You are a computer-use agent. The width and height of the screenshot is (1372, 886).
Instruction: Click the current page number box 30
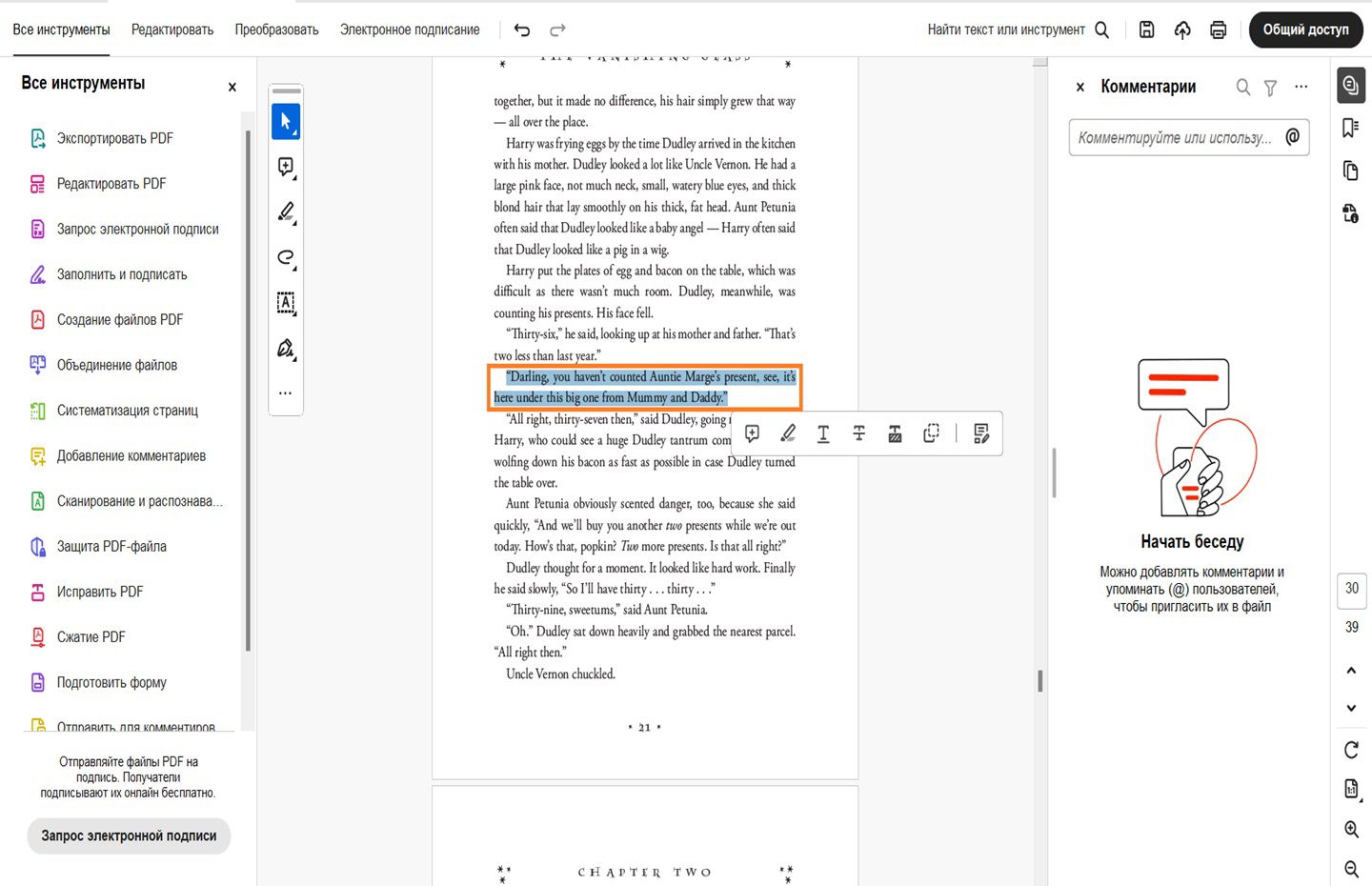(1352, 590)
